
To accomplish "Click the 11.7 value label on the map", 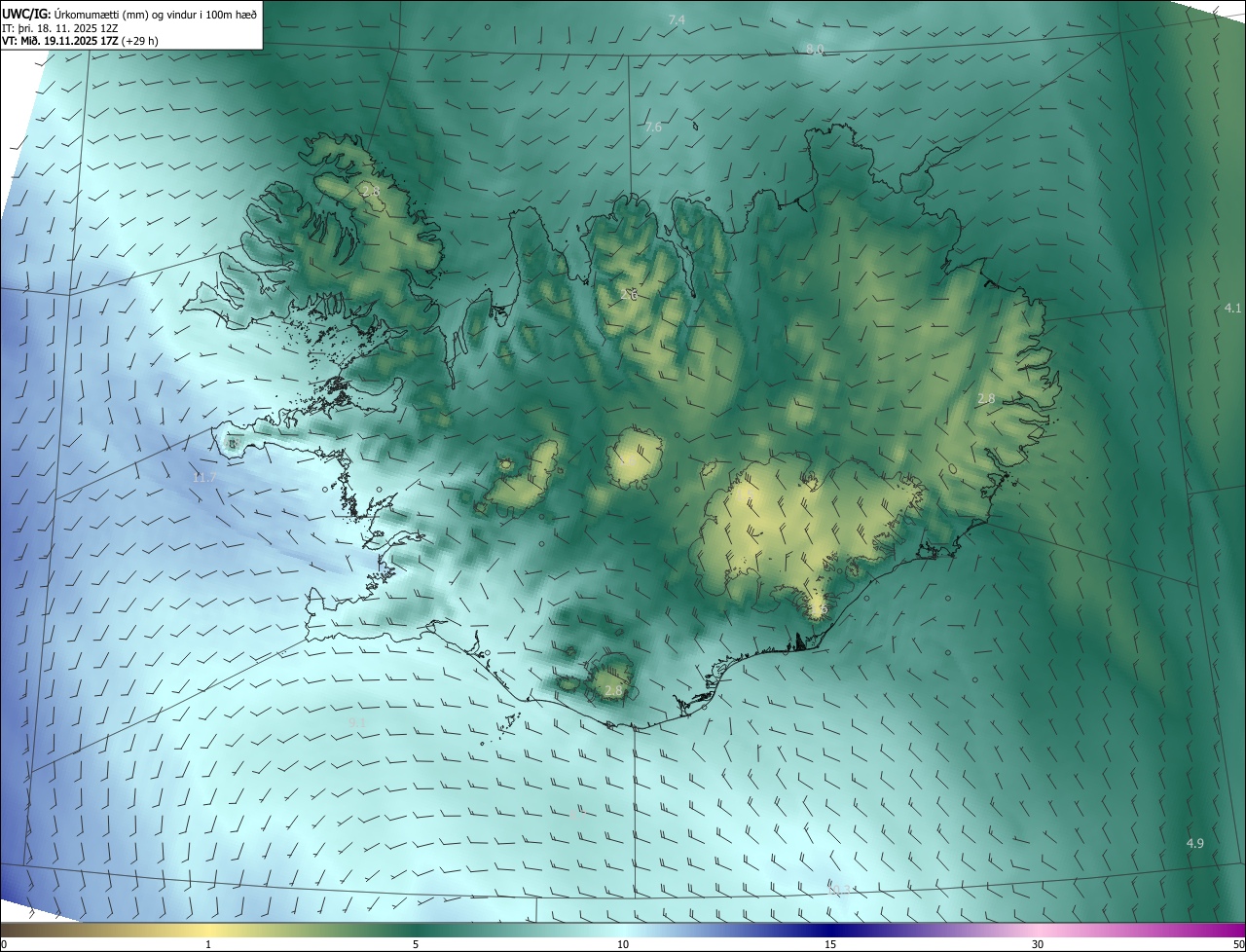I will pyautogui.click(x=203, y=477).
